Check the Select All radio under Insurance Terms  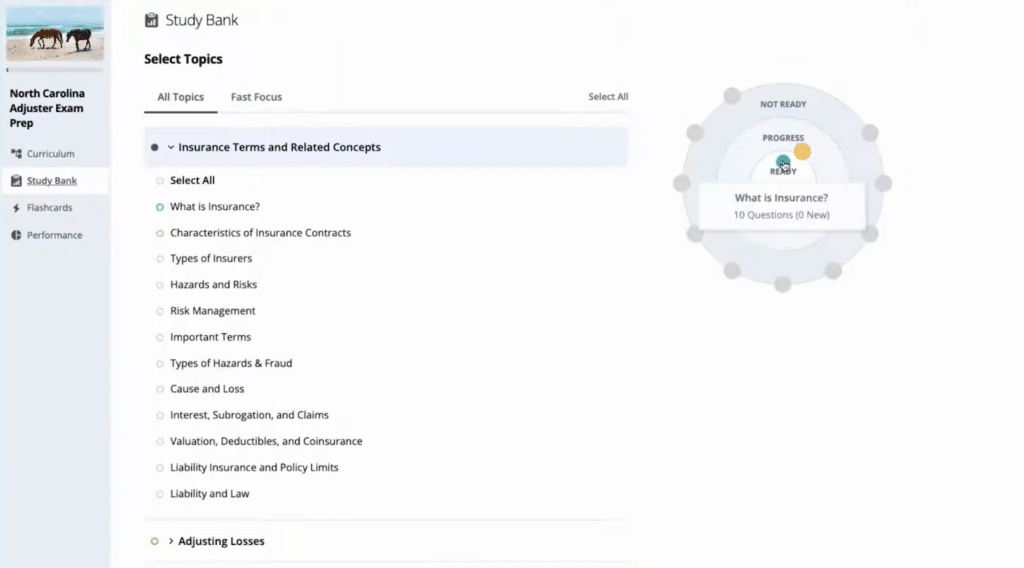click(x=160, y=181)
